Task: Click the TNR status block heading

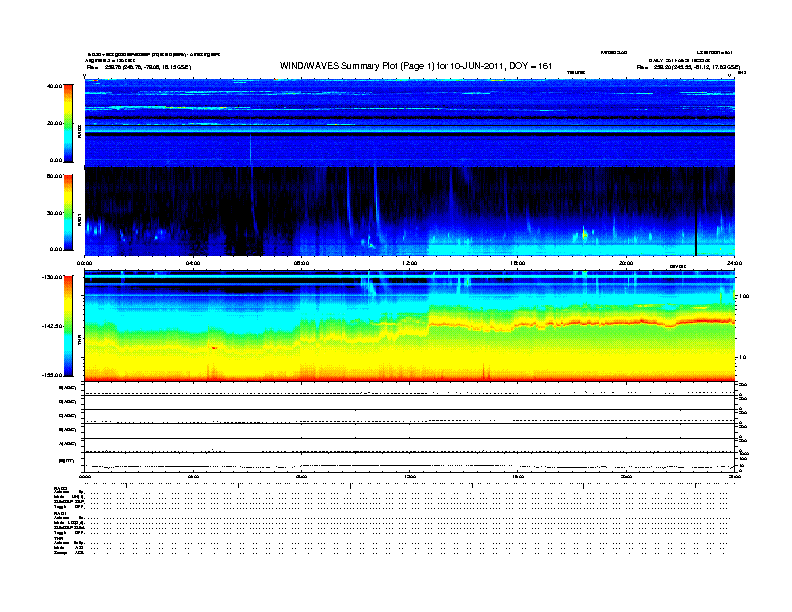Action: click(58, 538)
